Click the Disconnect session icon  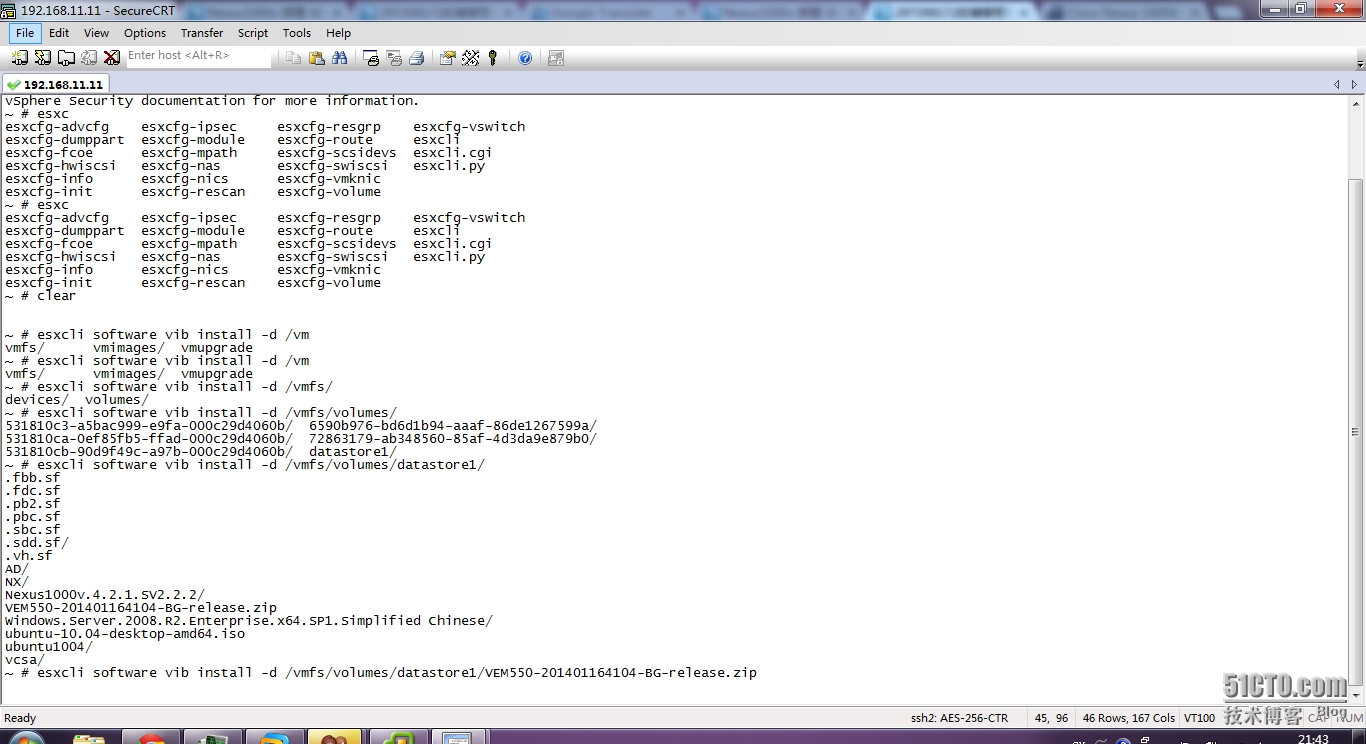112,58
